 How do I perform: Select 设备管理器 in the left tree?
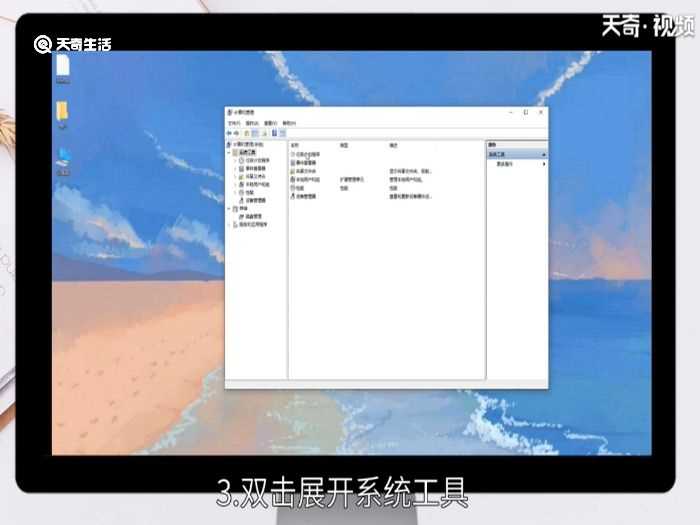[x=256, y=200]
